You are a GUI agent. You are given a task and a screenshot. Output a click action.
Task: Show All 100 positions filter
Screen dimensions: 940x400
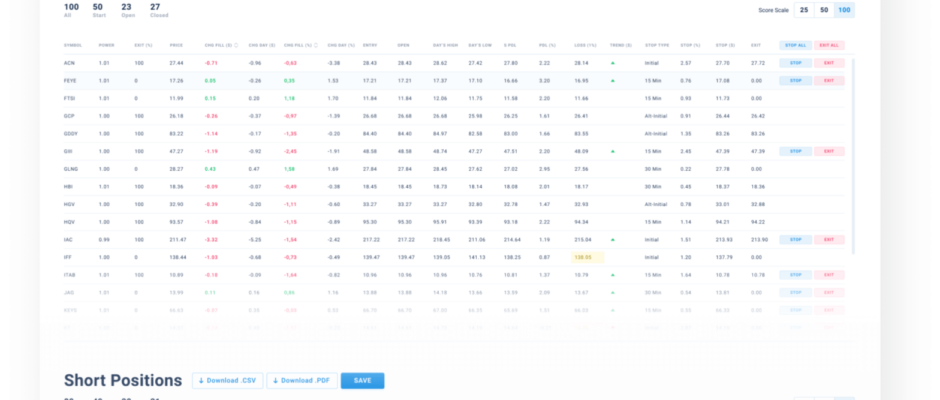point(71,10)
